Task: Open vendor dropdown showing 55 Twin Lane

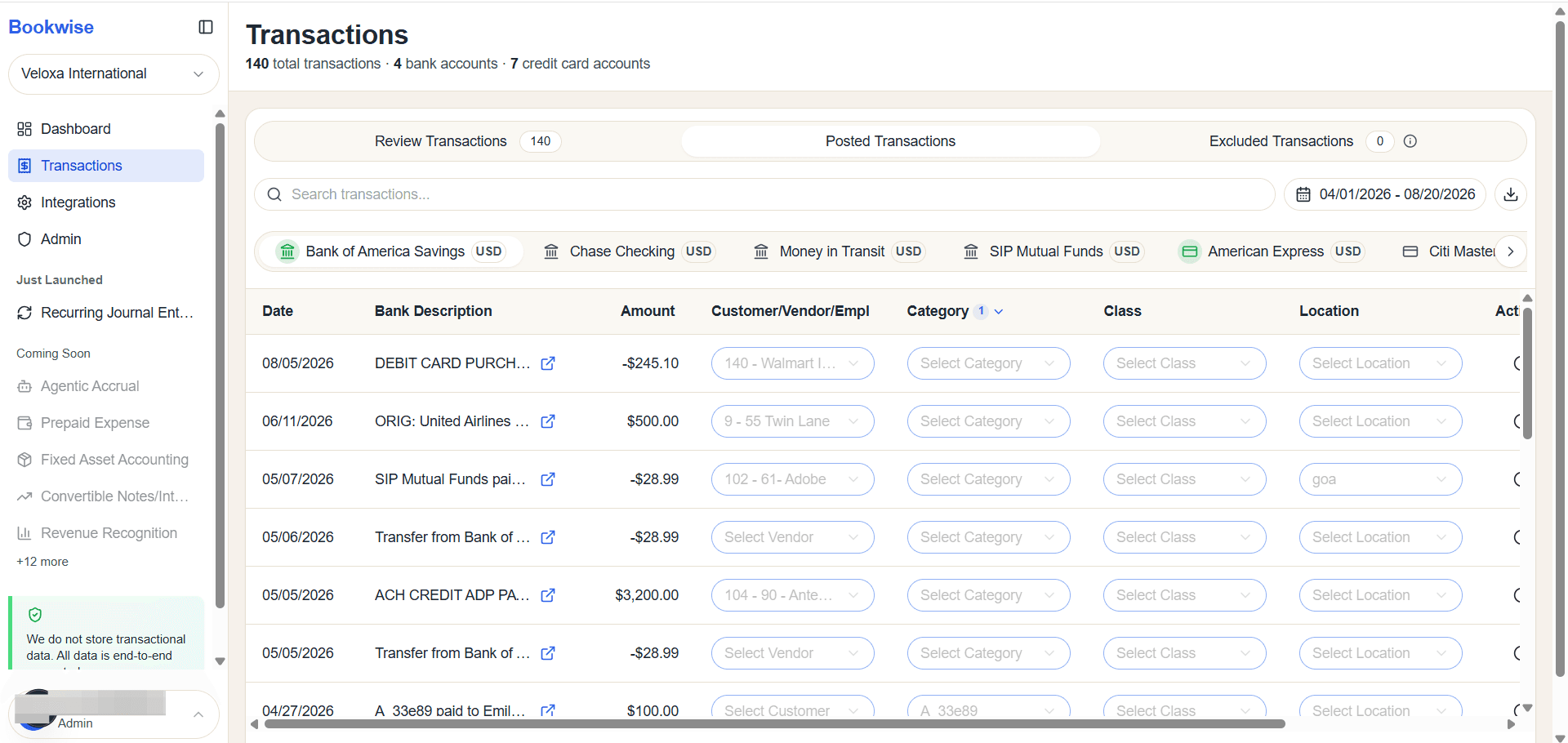Action: point(792,421)
